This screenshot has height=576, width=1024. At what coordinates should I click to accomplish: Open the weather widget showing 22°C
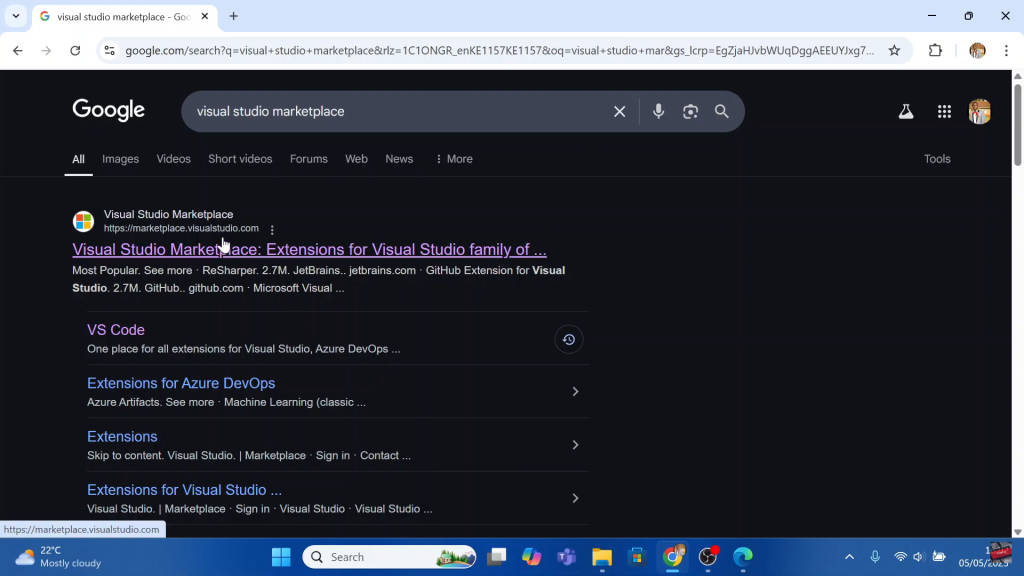[x=57, y=557]
